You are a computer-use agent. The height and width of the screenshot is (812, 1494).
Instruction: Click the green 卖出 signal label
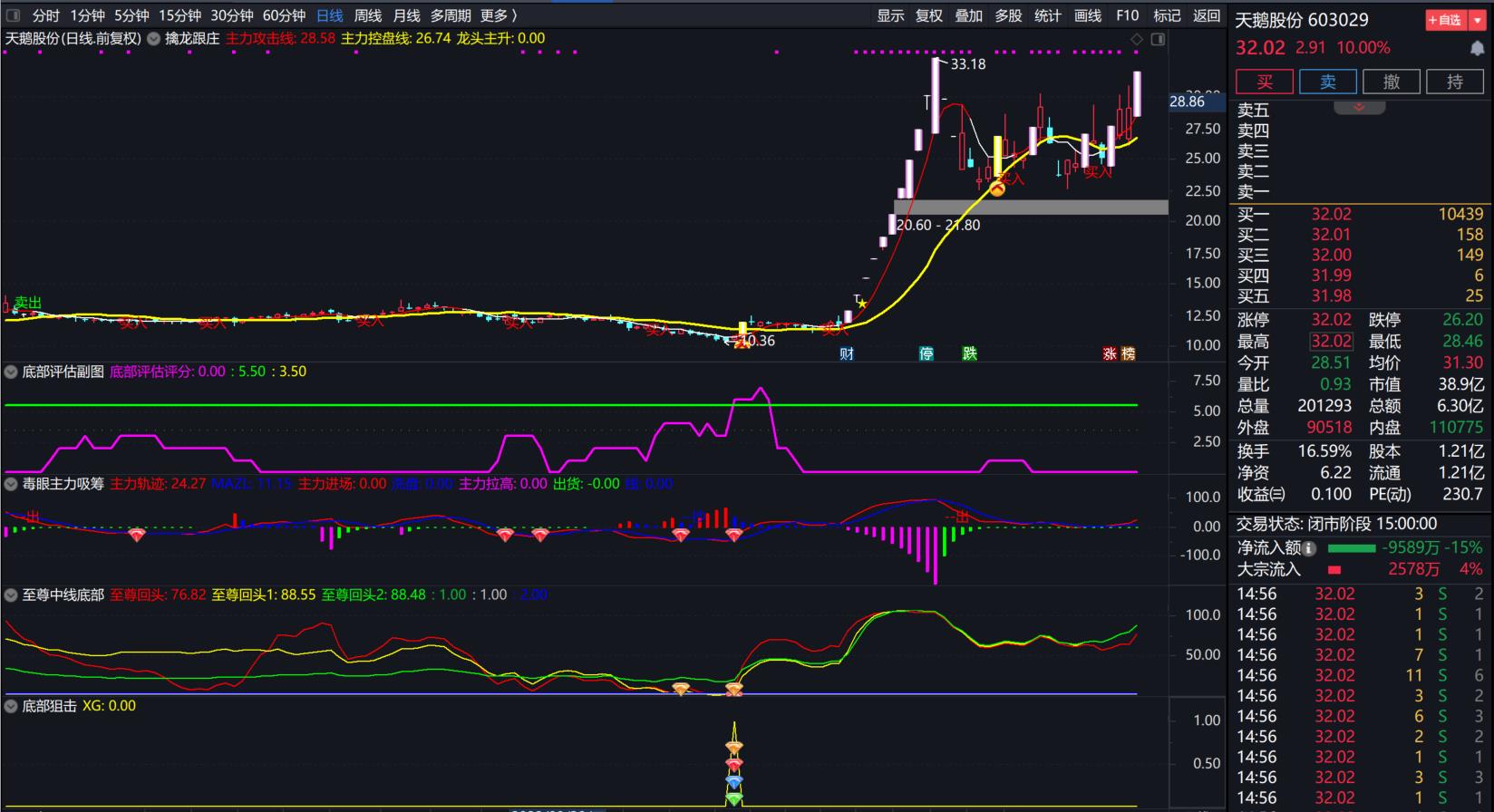[x=27, y=303]
